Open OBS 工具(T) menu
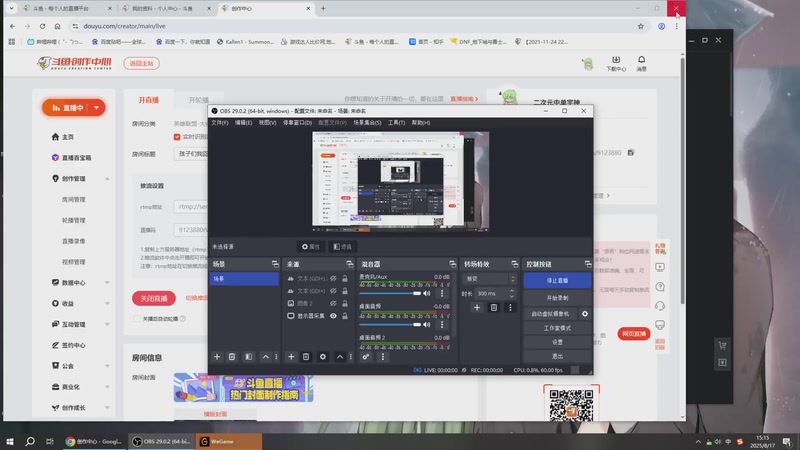This screenshot has height=450, width=800. 396,122
